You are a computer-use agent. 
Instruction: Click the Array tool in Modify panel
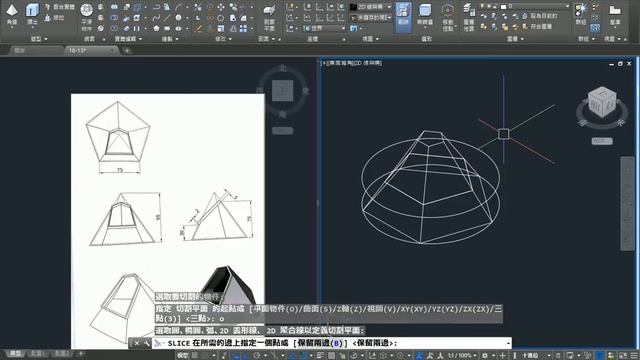243,29
